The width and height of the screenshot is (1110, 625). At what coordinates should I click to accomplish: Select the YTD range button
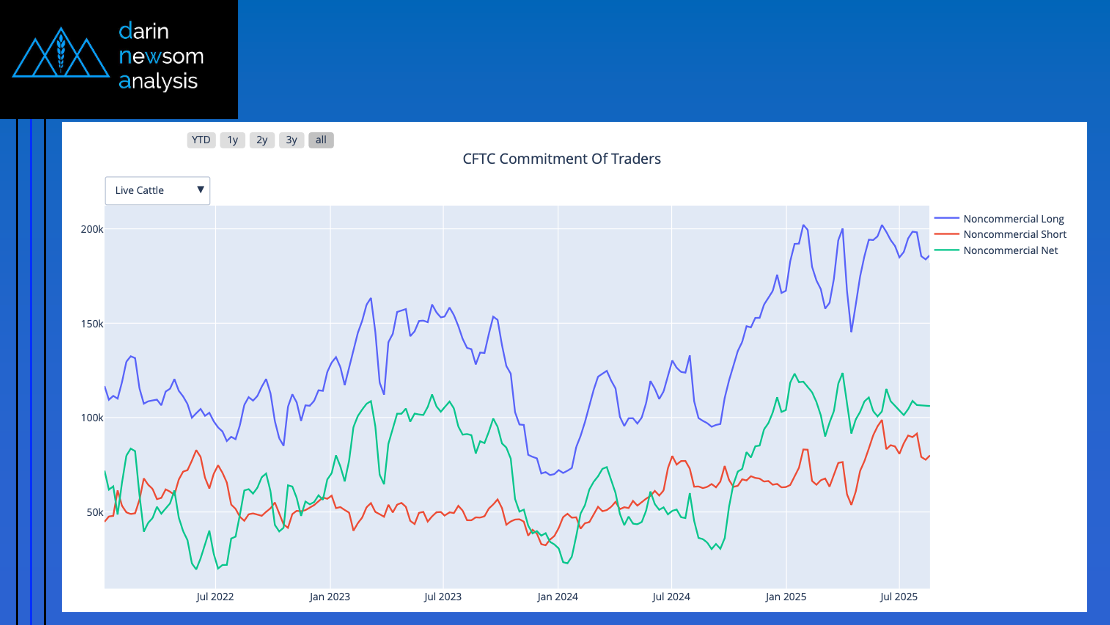point(201,140)
